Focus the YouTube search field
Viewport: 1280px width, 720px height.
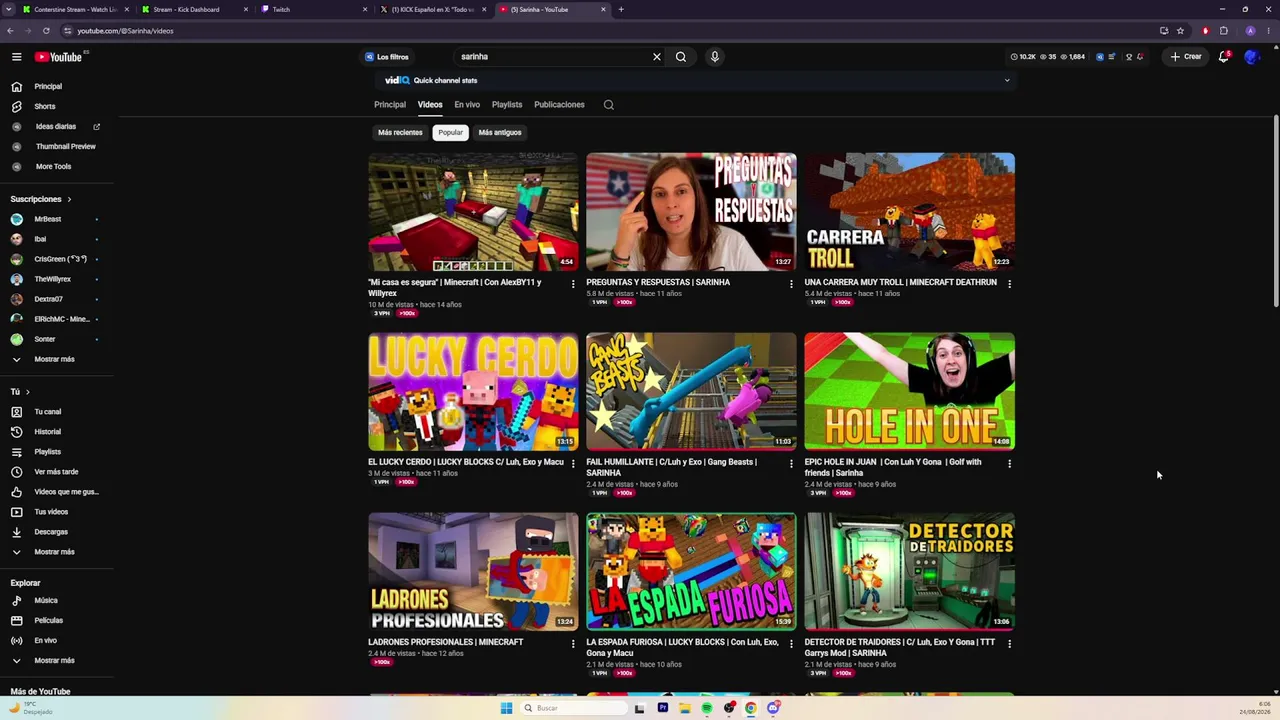click(553, 57)
